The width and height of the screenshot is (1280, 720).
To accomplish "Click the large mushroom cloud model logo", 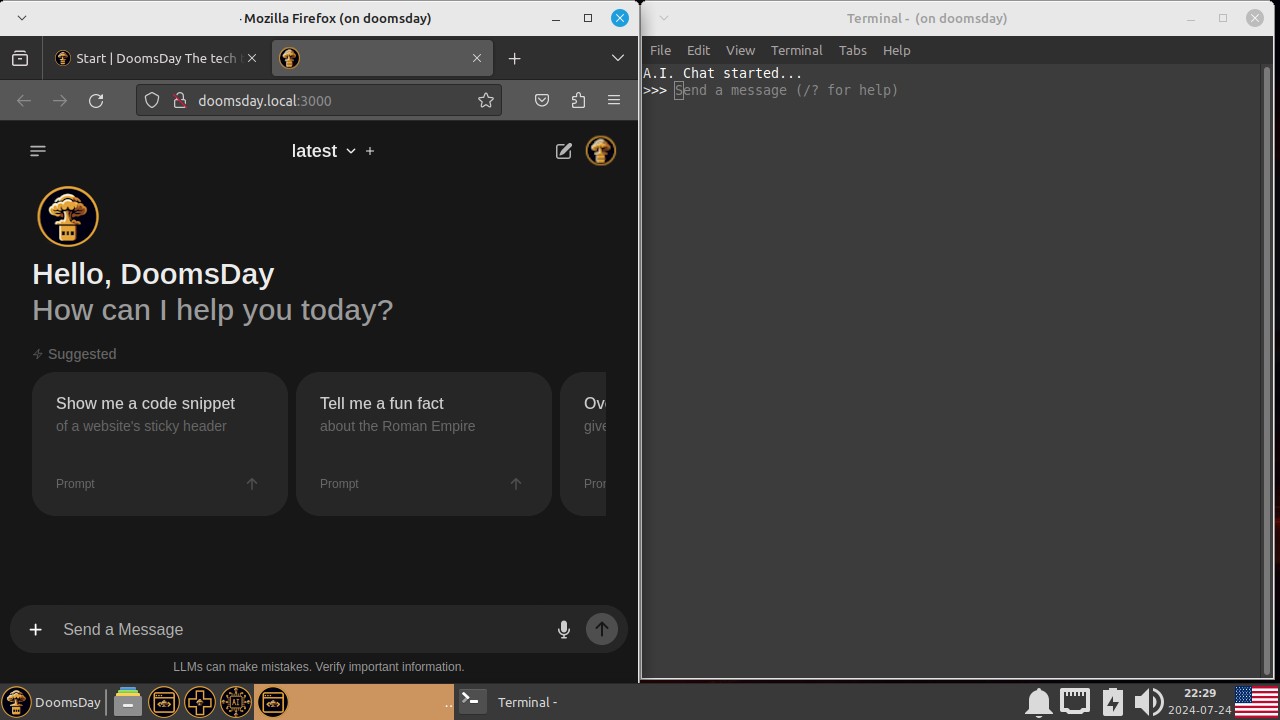I will 68,216.
